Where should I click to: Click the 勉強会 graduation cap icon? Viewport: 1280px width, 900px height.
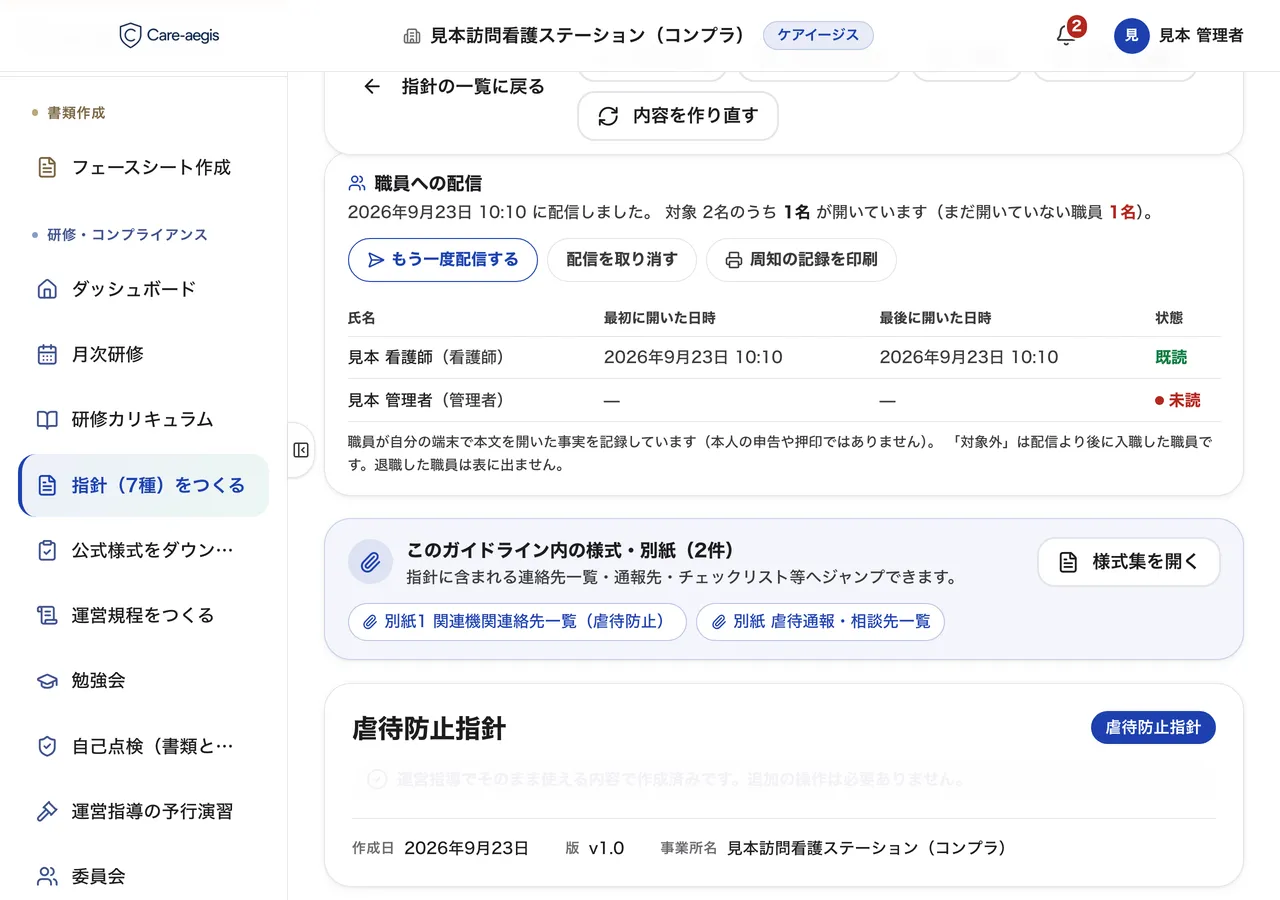click(x=47, y=681)
